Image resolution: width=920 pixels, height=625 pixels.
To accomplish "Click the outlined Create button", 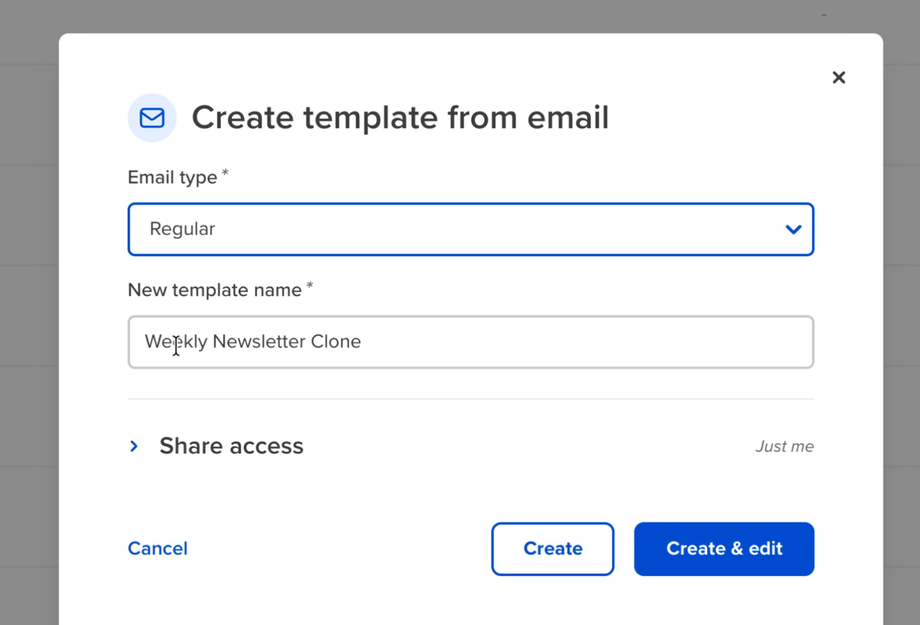I will (x=553, y=549).
